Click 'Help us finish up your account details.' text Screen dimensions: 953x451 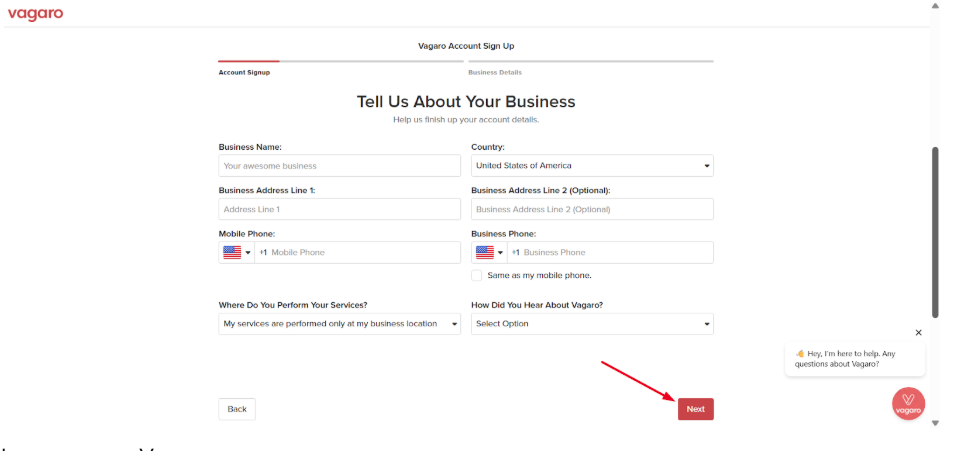coord(466,120)
